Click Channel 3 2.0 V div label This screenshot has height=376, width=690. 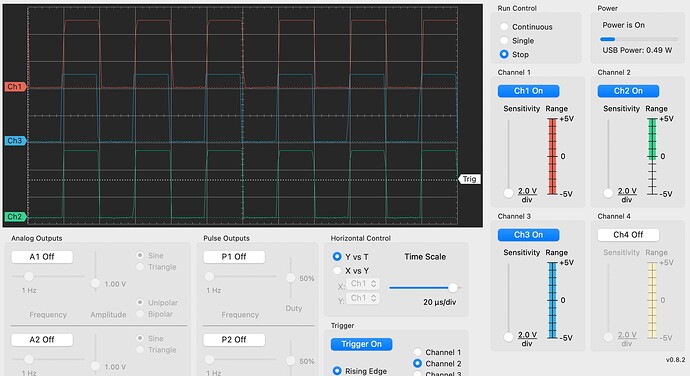[x=527, y=339]
